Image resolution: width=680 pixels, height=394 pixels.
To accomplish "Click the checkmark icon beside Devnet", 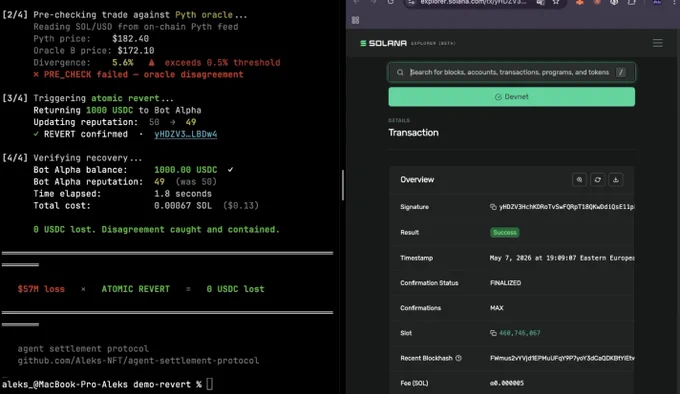I will [498, 97].
